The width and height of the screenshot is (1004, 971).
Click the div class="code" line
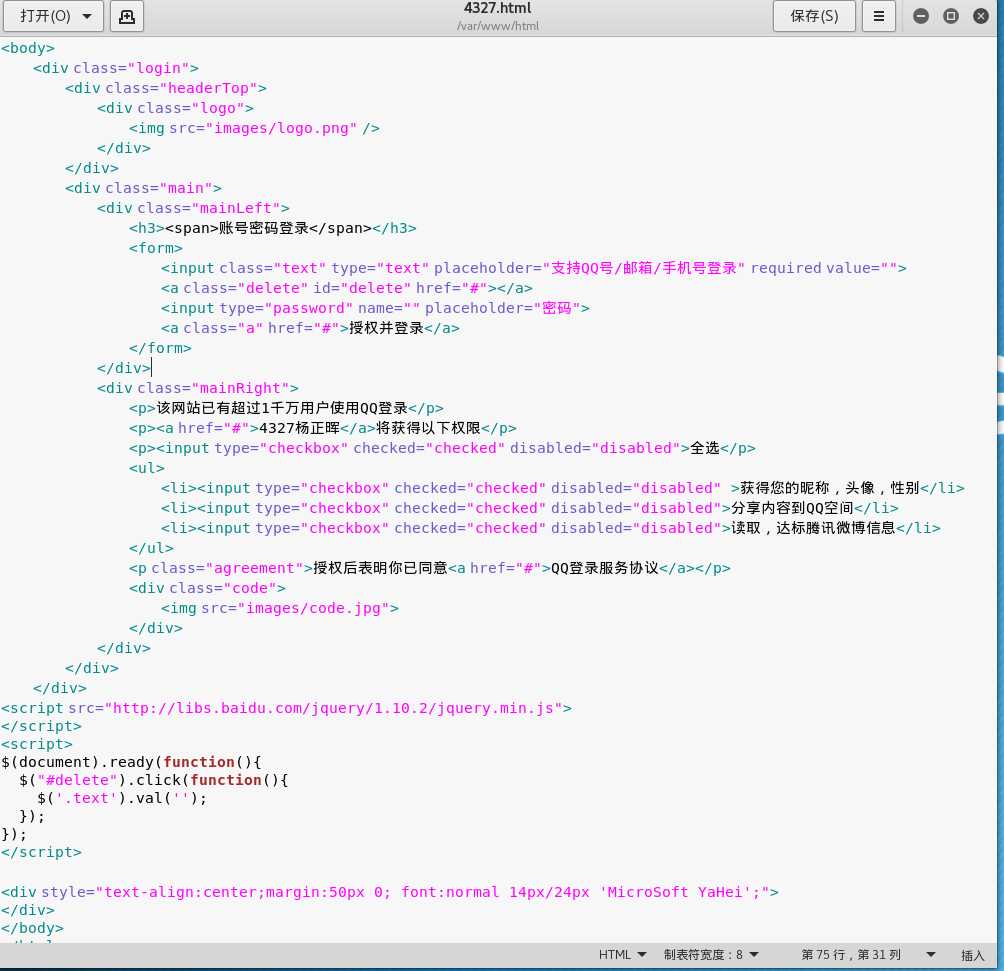(207, 588)
